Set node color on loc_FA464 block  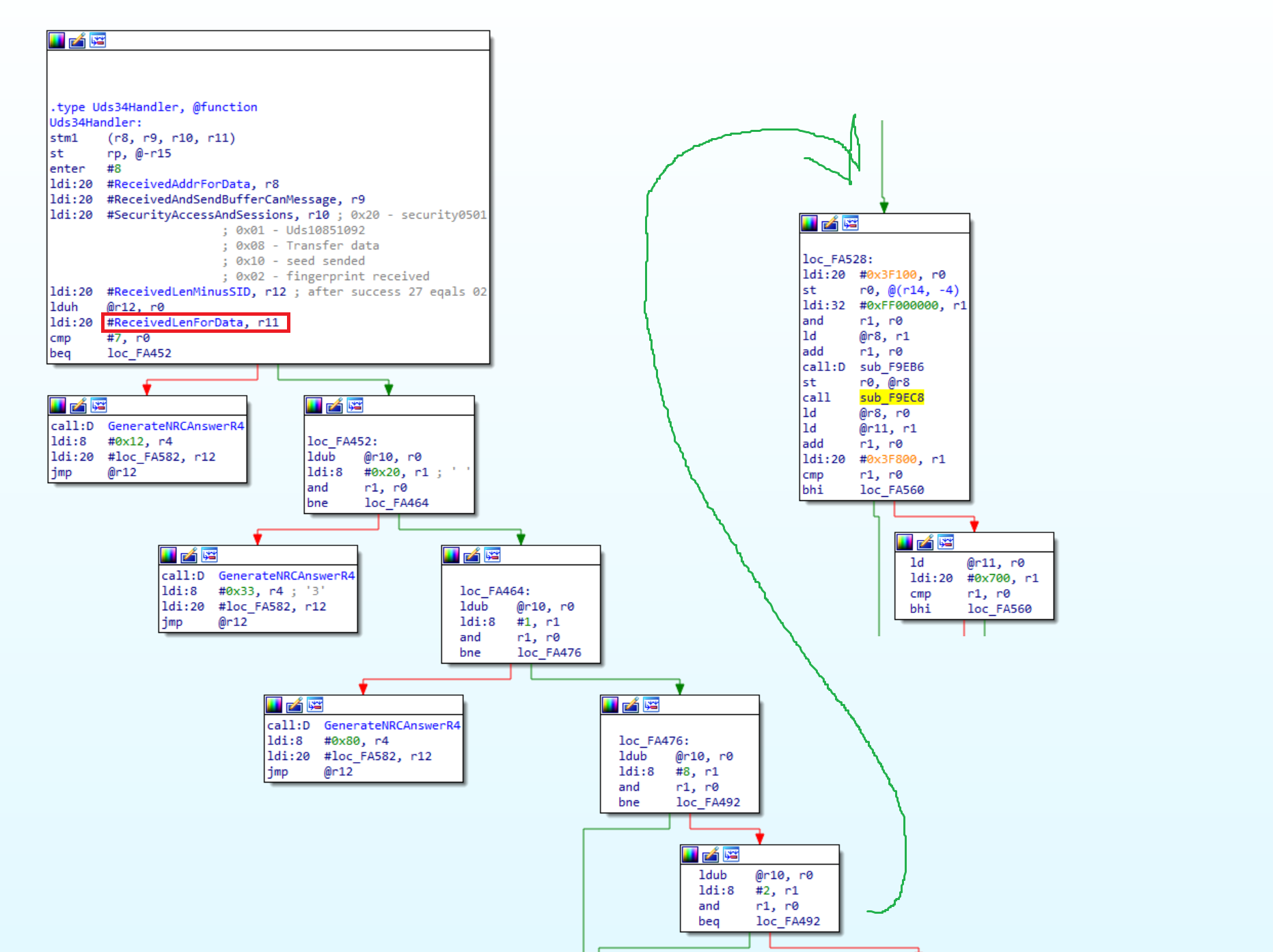coord(452,554)
